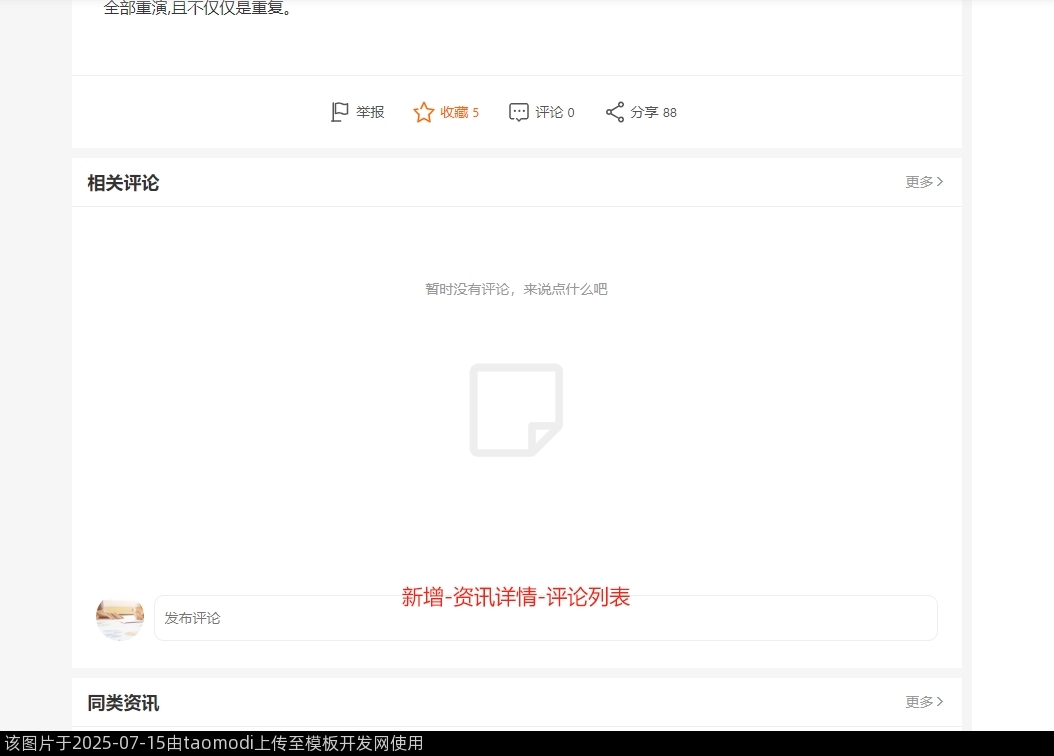The height and width of the screenshot is (756, 1054).
Task: Select the 同类资讯 section heading
Action: 123,703
